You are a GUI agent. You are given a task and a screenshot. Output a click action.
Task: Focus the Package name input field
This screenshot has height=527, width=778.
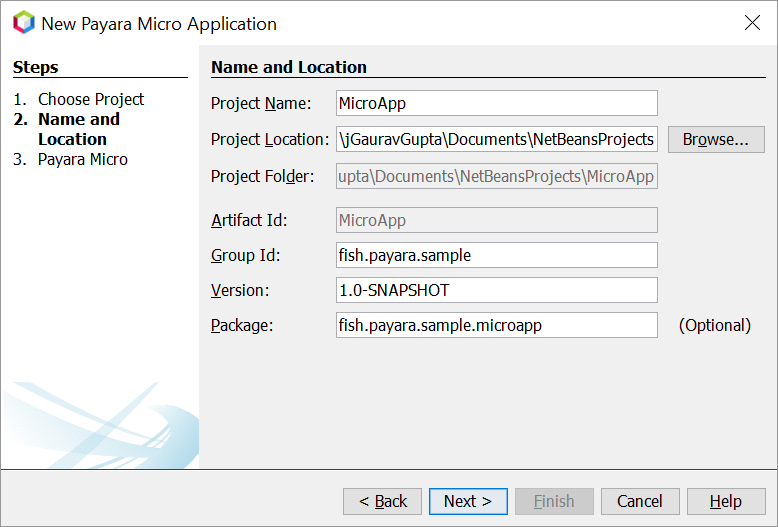(497, 325)
